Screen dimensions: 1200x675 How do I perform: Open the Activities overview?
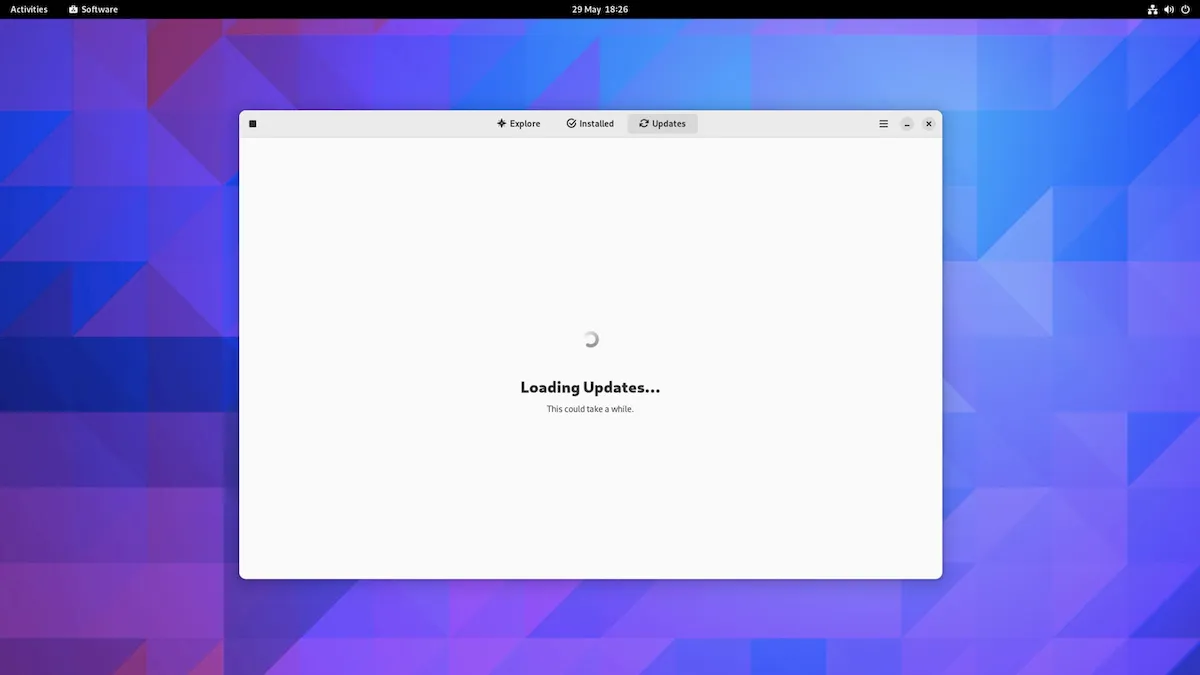tap(29, 9)
